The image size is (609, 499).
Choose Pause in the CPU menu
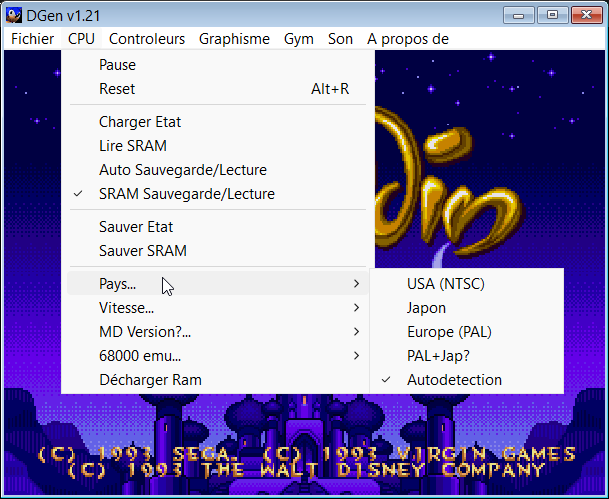point(218,65)
